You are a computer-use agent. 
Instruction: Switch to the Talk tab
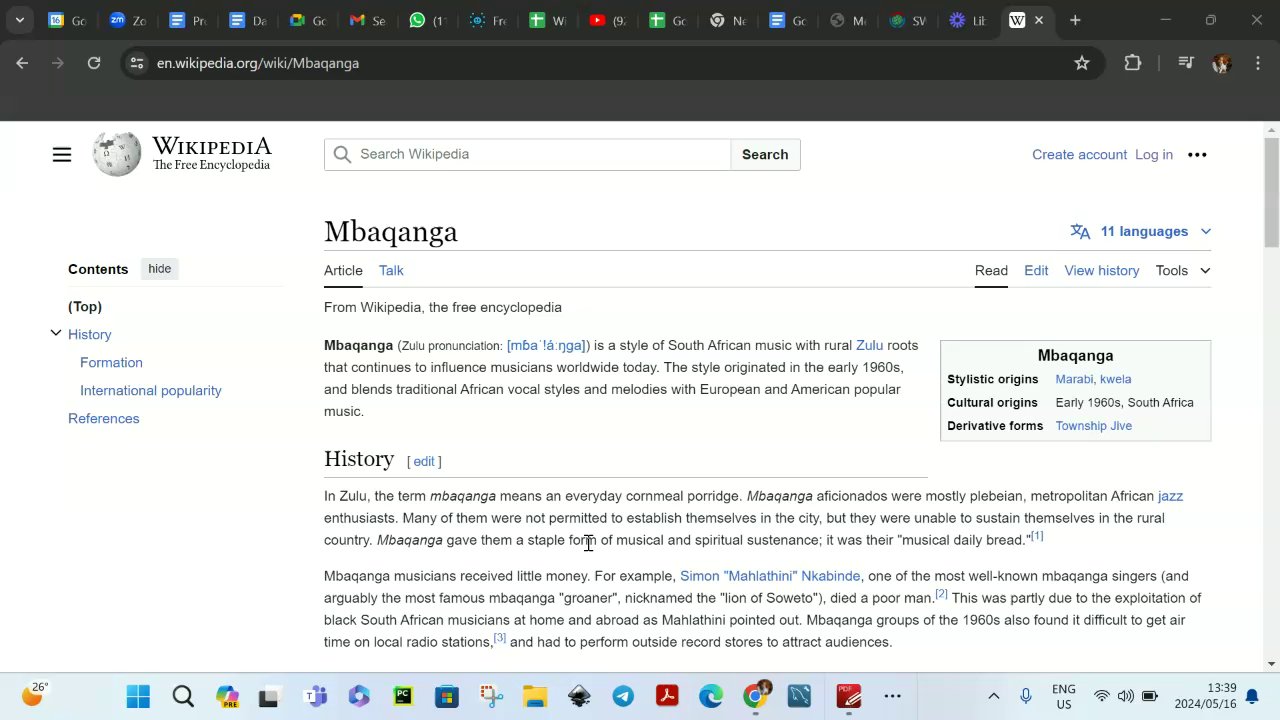391,270
